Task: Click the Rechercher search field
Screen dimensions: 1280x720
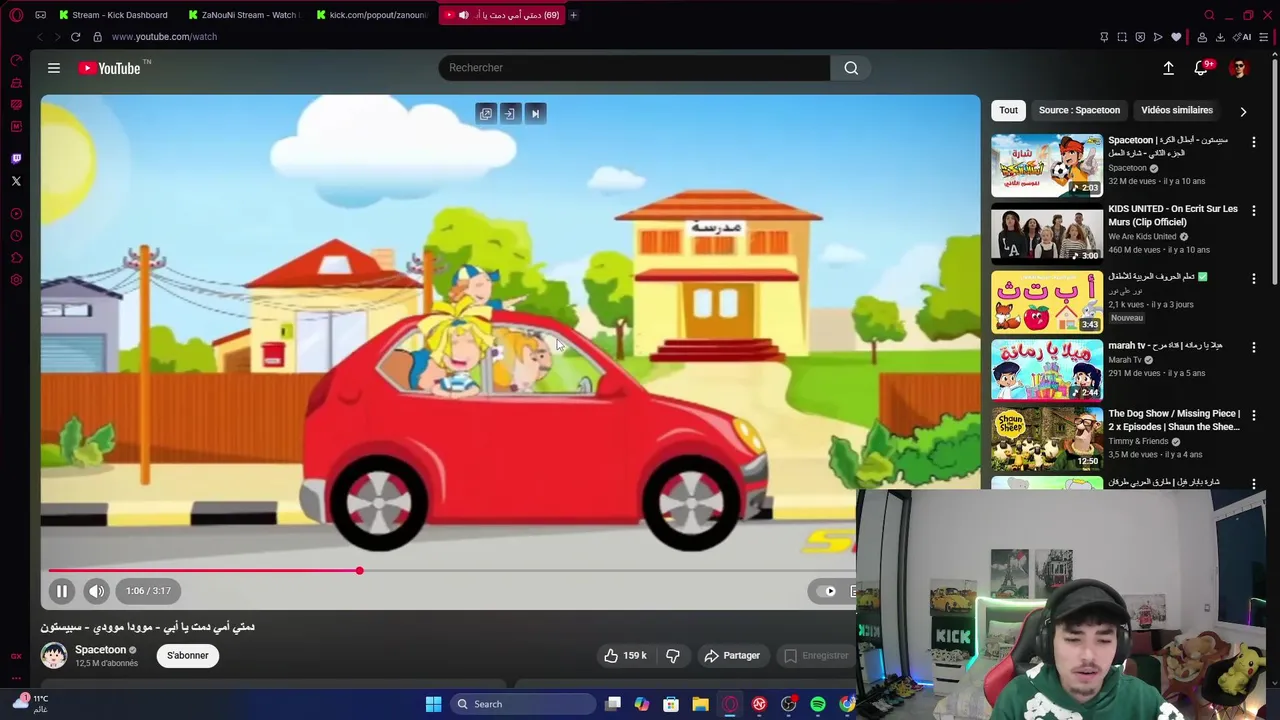Action: coord(634,68)
